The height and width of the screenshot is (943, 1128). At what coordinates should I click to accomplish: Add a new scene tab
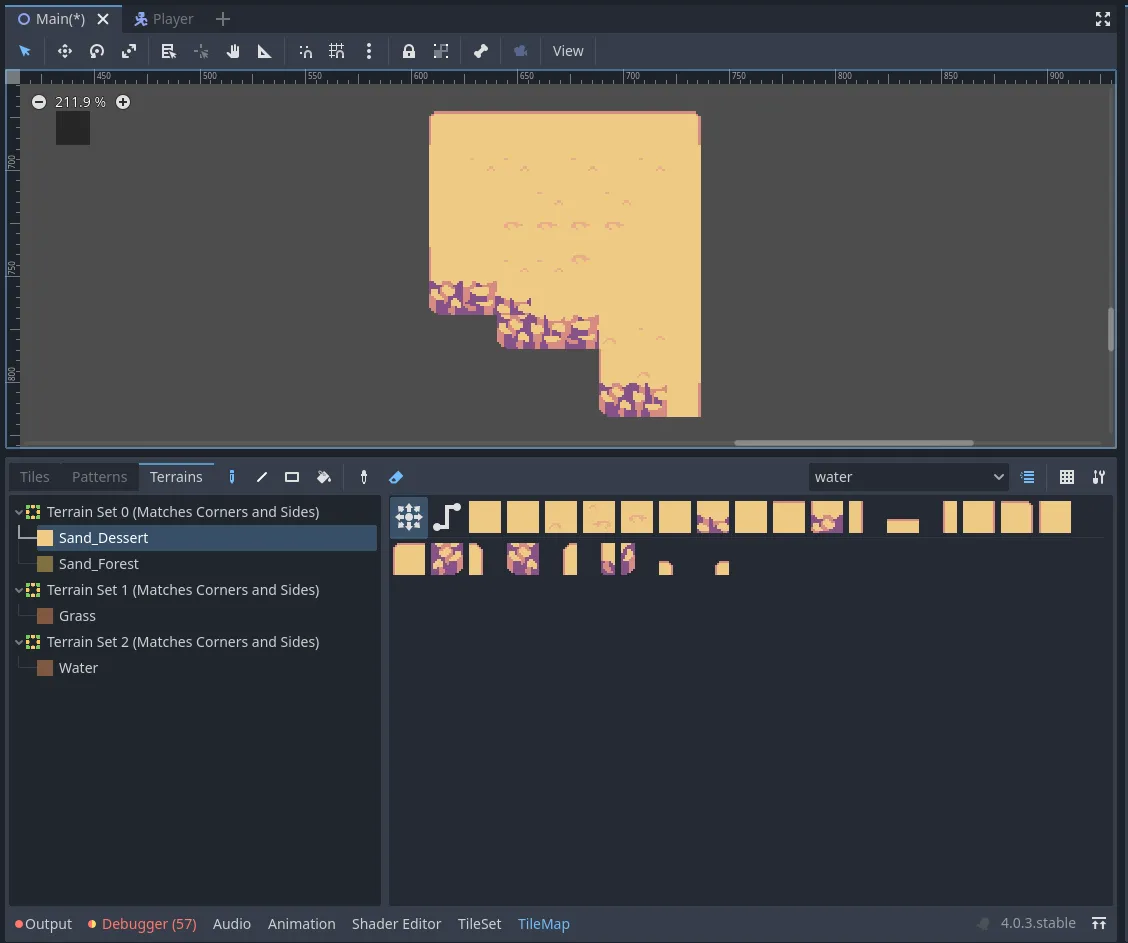[x=223, y=19]
